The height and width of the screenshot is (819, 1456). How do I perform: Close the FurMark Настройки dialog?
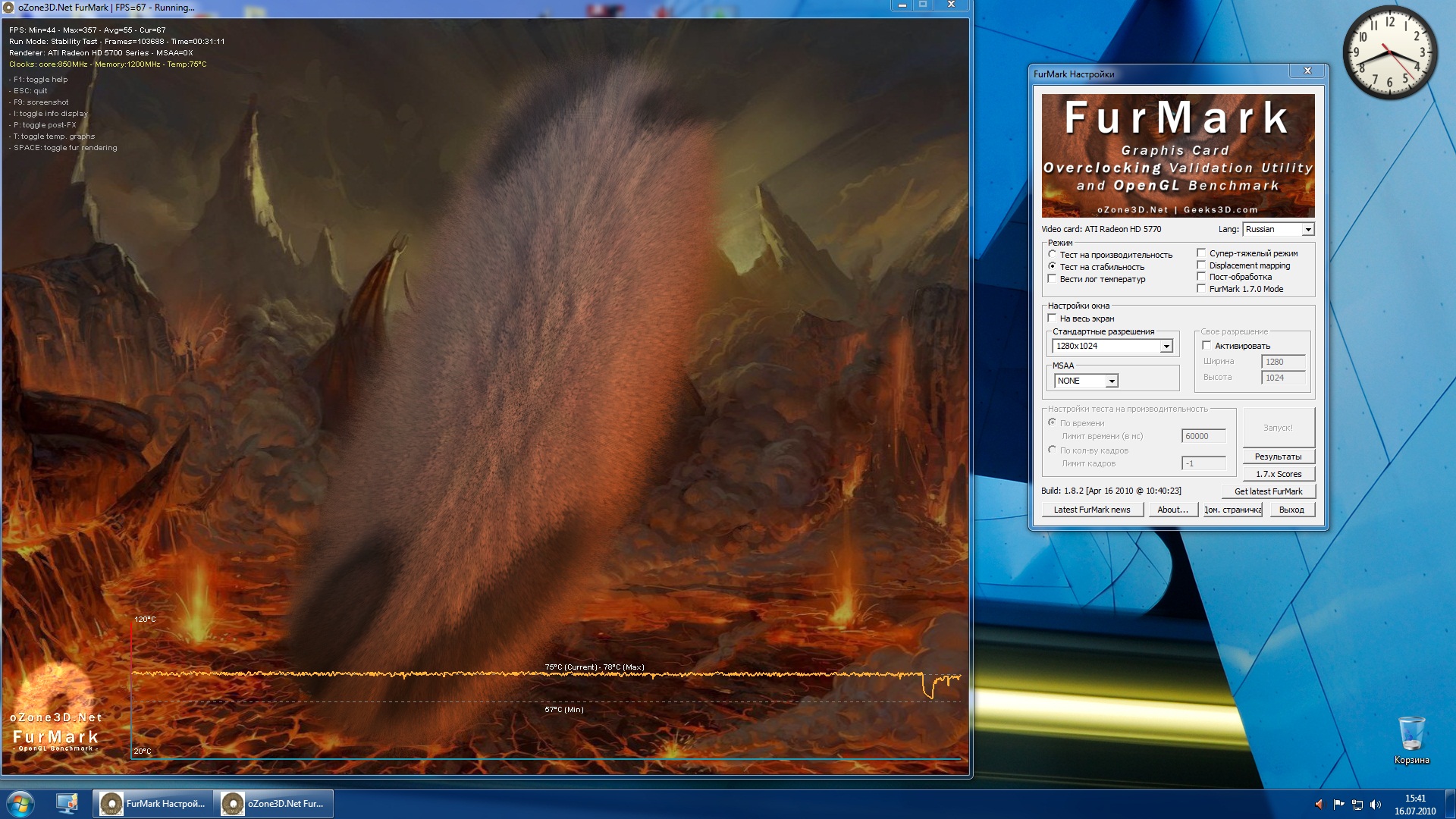[x=1307, y=71]
